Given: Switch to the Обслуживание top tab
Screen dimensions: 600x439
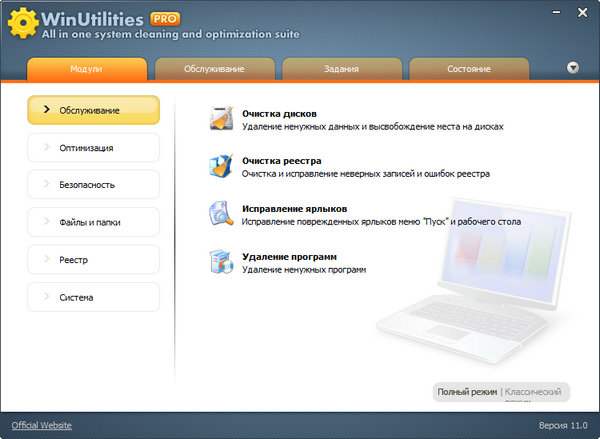Looking at the screenshot, I should [x=214, y=69].
